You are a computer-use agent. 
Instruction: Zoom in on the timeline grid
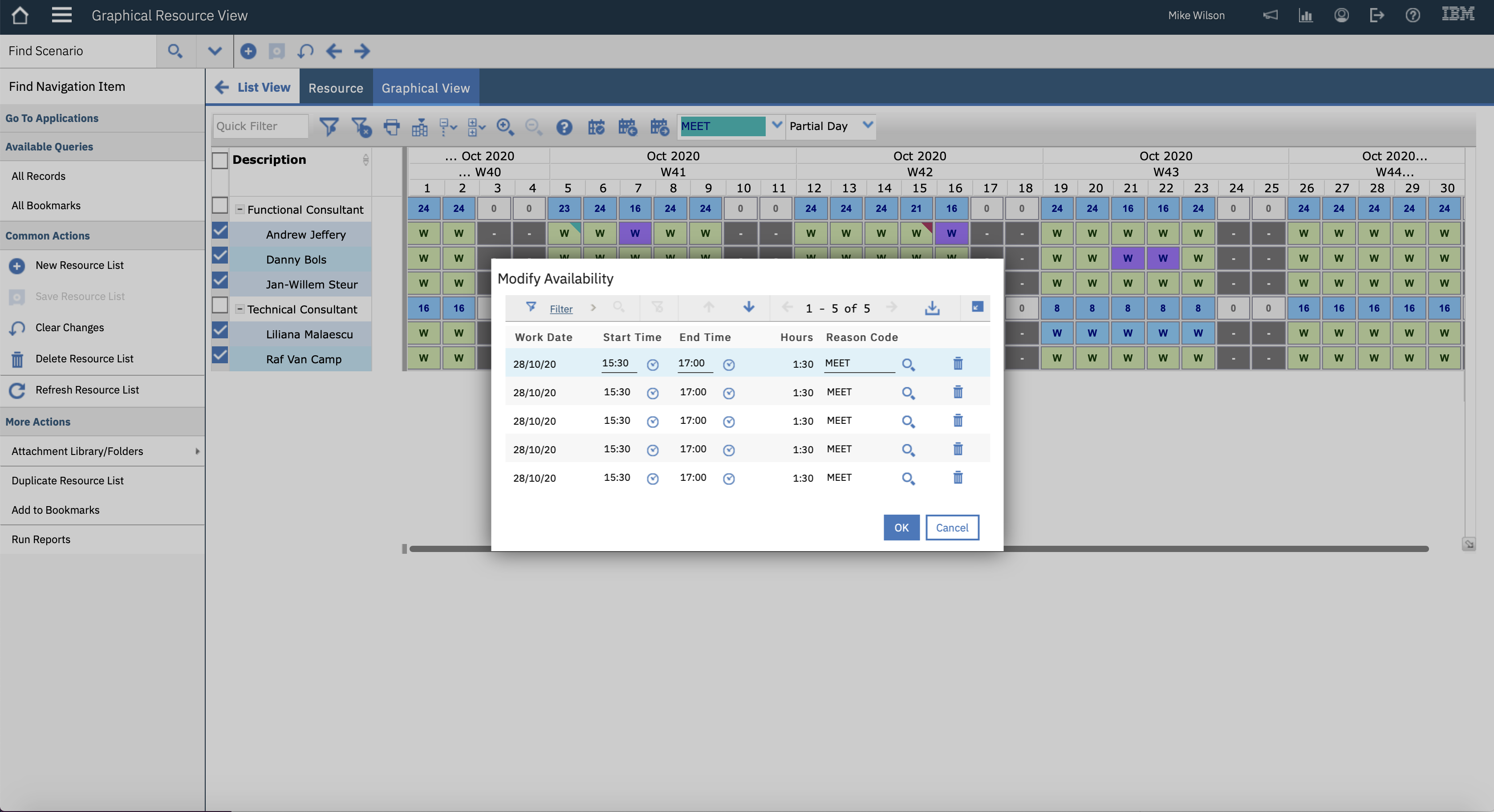(505, 126)
